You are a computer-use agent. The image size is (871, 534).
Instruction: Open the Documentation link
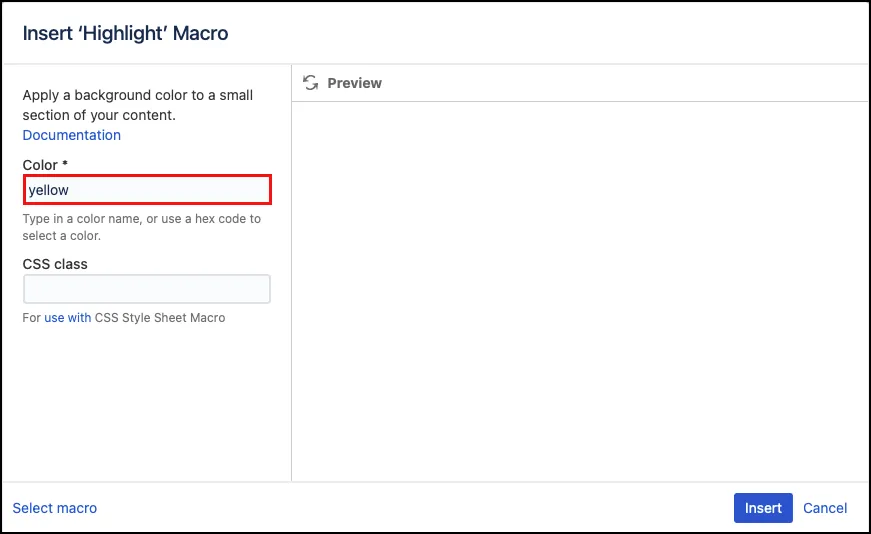click(x=72, y=135)
